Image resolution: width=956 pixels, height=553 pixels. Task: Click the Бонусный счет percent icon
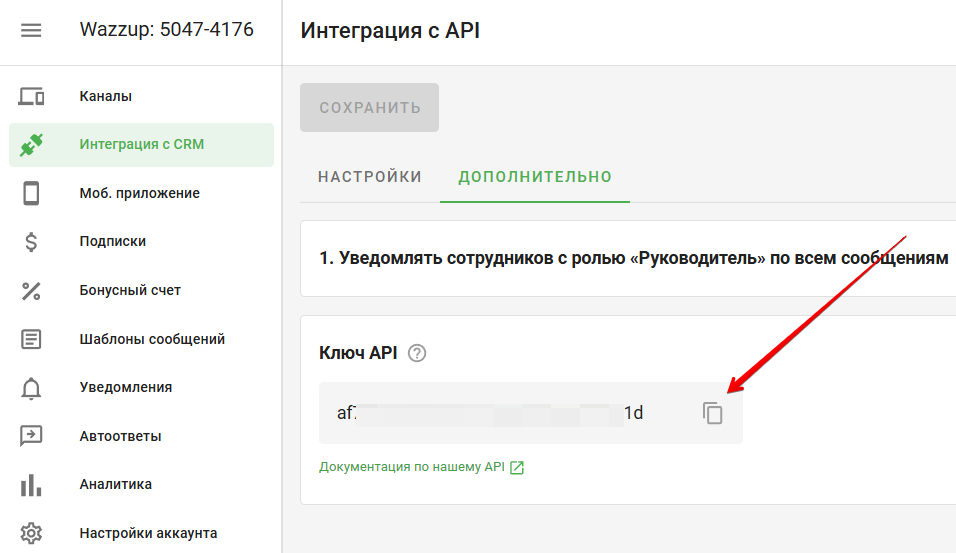[31, 291]
